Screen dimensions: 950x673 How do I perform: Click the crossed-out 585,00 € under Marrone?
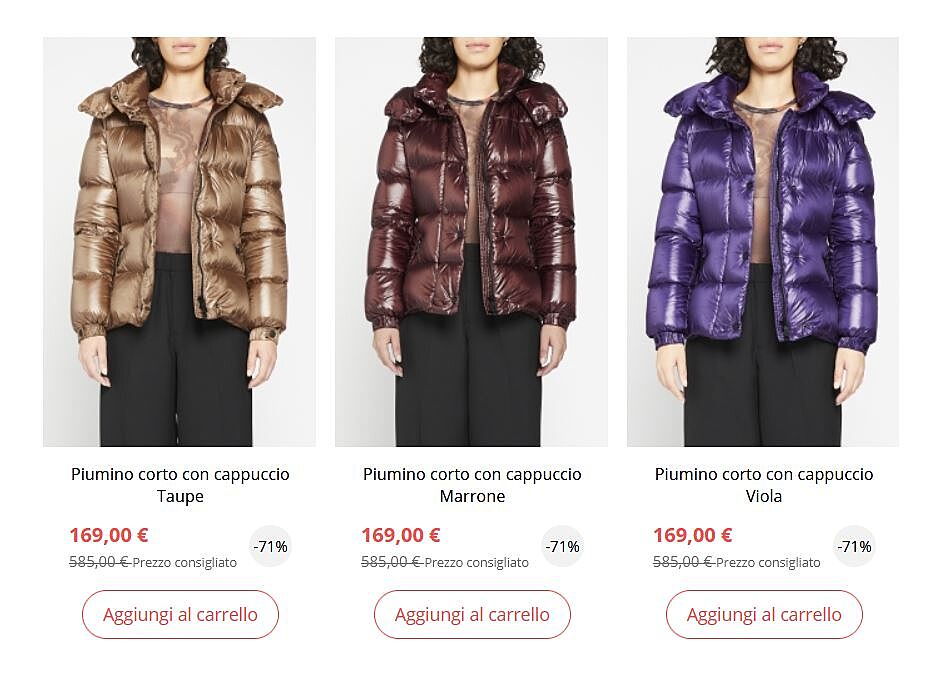(x=391, y=562)
